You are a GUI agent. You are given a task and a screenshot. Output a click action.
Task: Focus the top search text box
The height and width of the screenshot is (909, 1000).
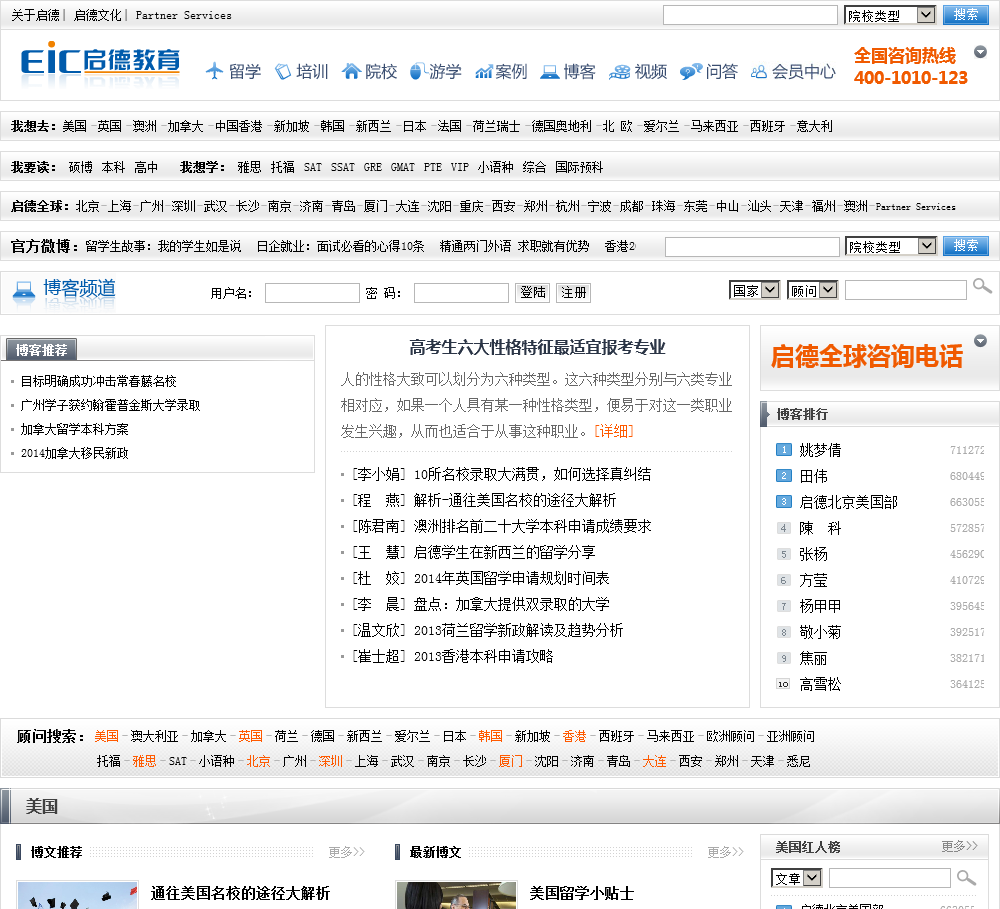click(750, 15)
